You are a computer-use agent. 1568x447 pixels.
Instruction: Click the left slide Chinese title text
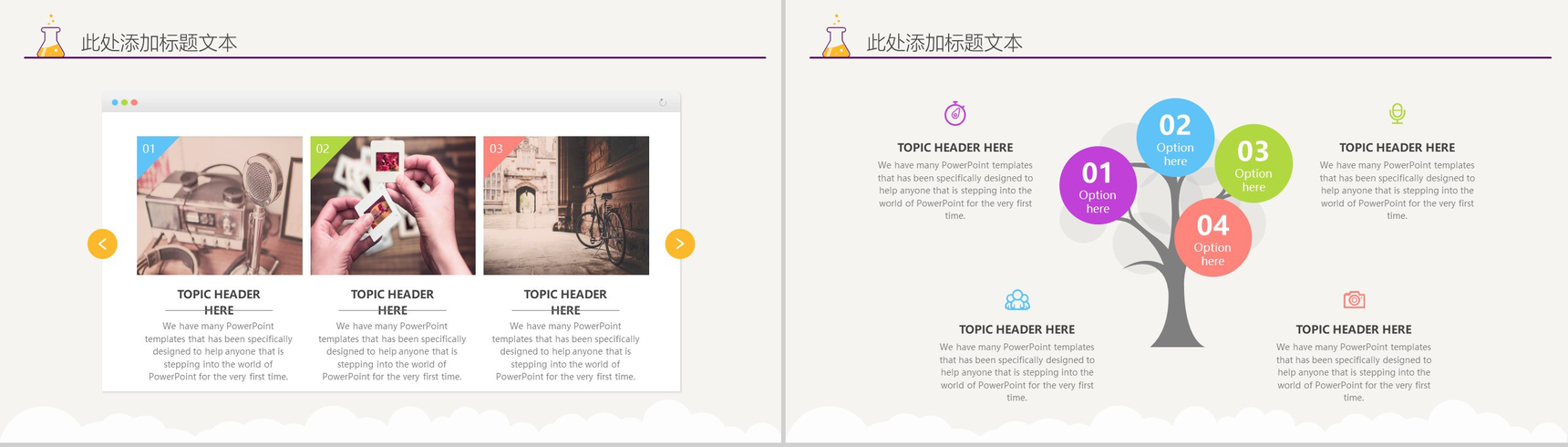(159, 43)
